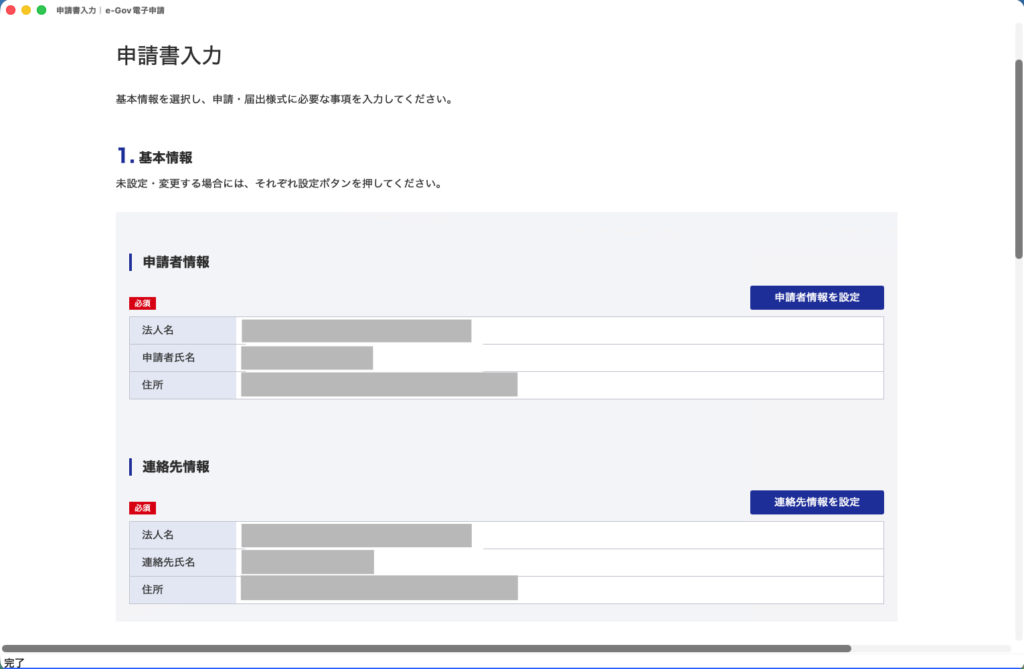Click the 必須 badge above 連絡先情報 table
1024x669 pixels.
coord(142,508)
